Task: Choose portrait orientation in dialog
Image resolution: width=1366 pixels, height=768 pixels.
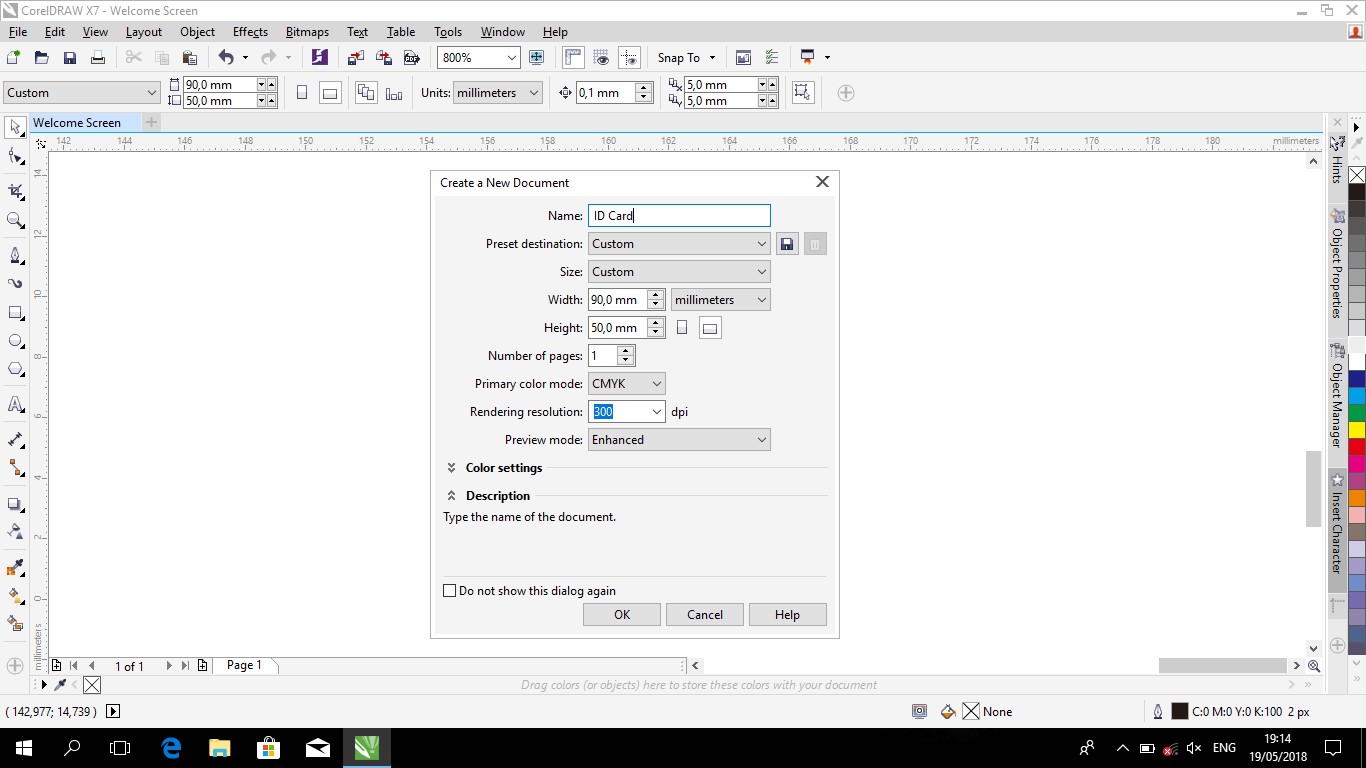Action: pyautogui.click(x=682, y=328)
